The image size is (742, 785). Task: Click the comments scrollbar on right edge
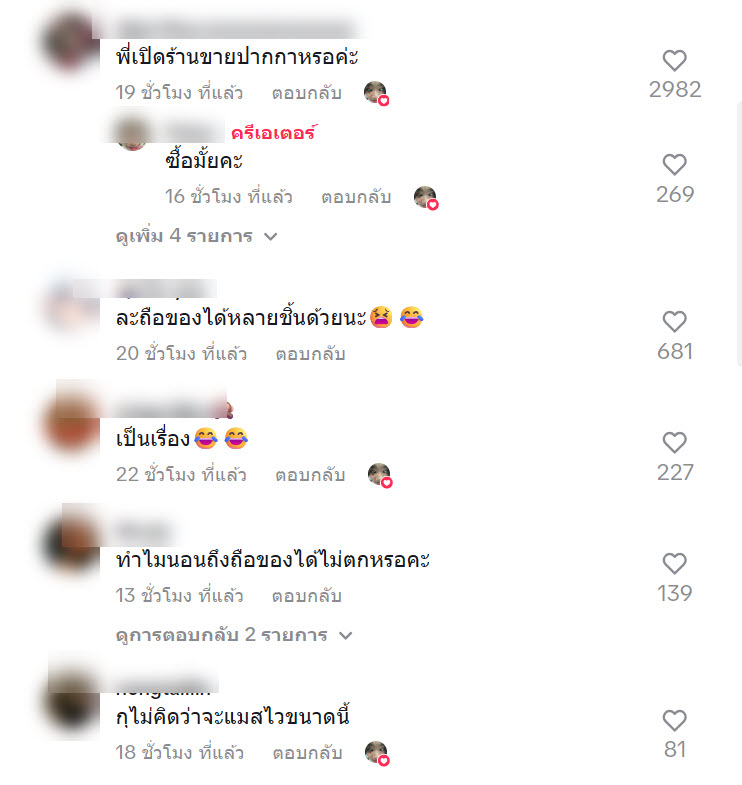click(739, 234)
